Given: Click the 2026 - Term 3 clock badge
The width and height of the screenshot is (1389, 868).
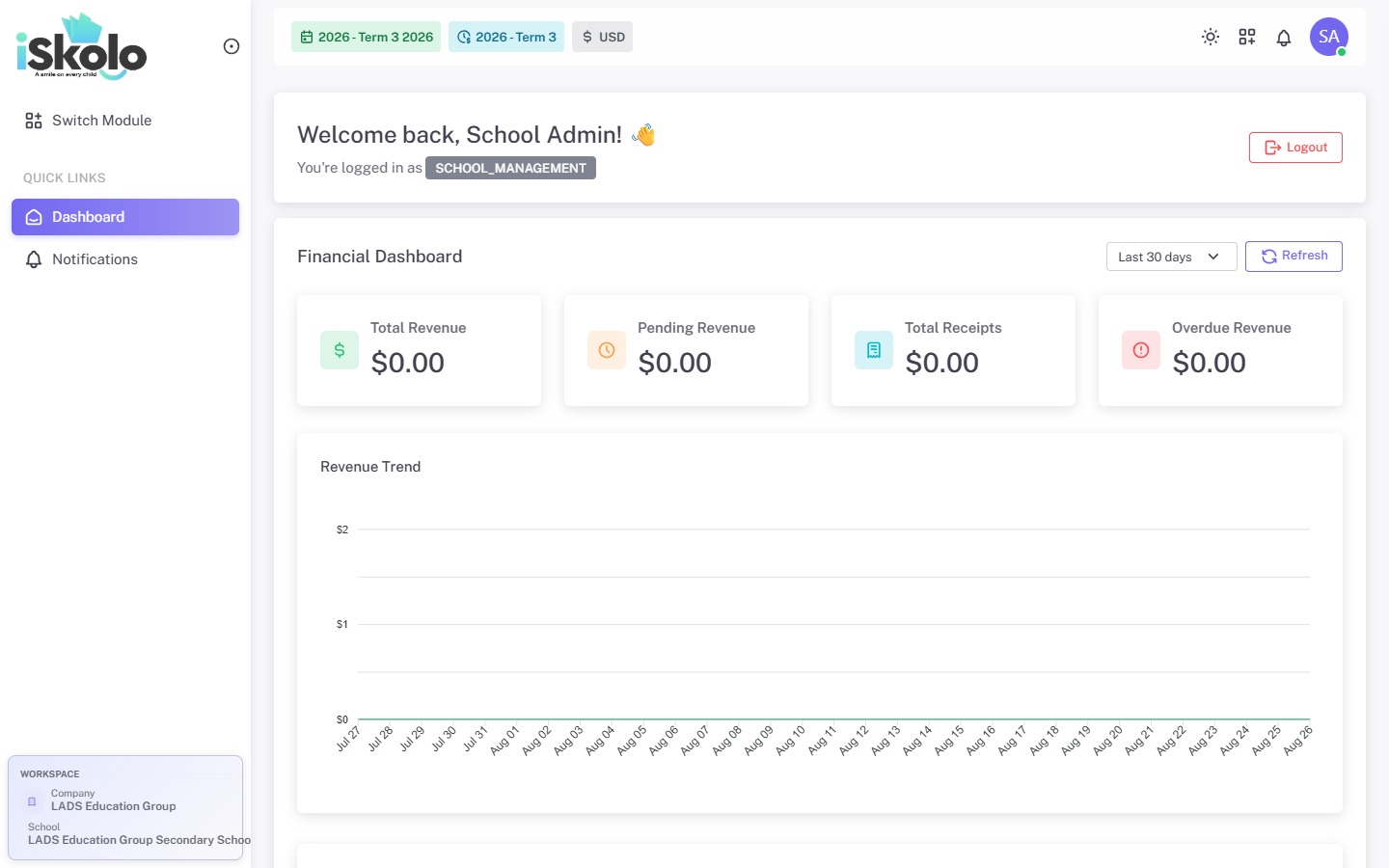Looking at the screenshot, I should coord(506,37).
